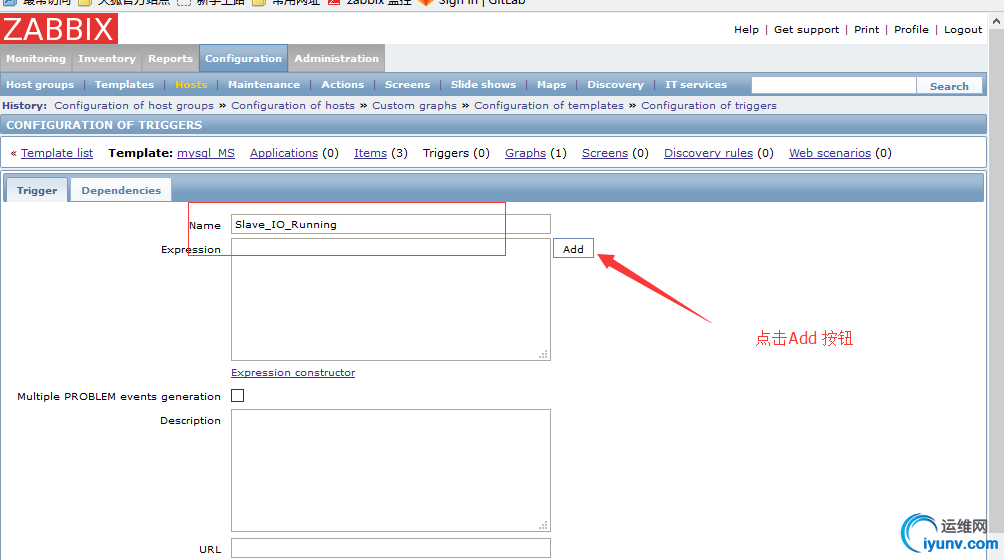Click the Add expression button

coord(573,249)
